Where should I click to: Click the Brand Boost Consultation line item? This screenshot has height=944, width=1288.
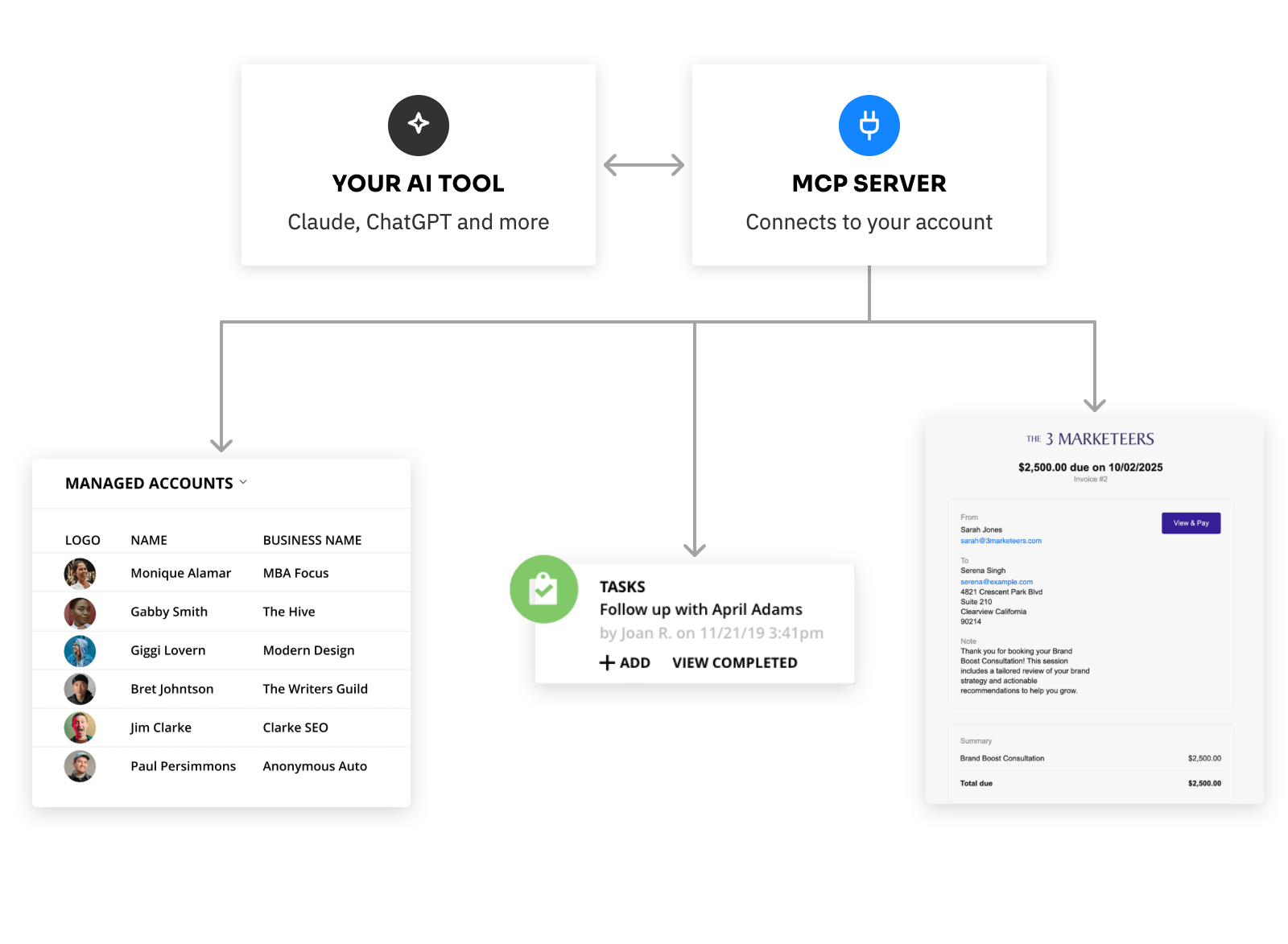[1002, 758]
